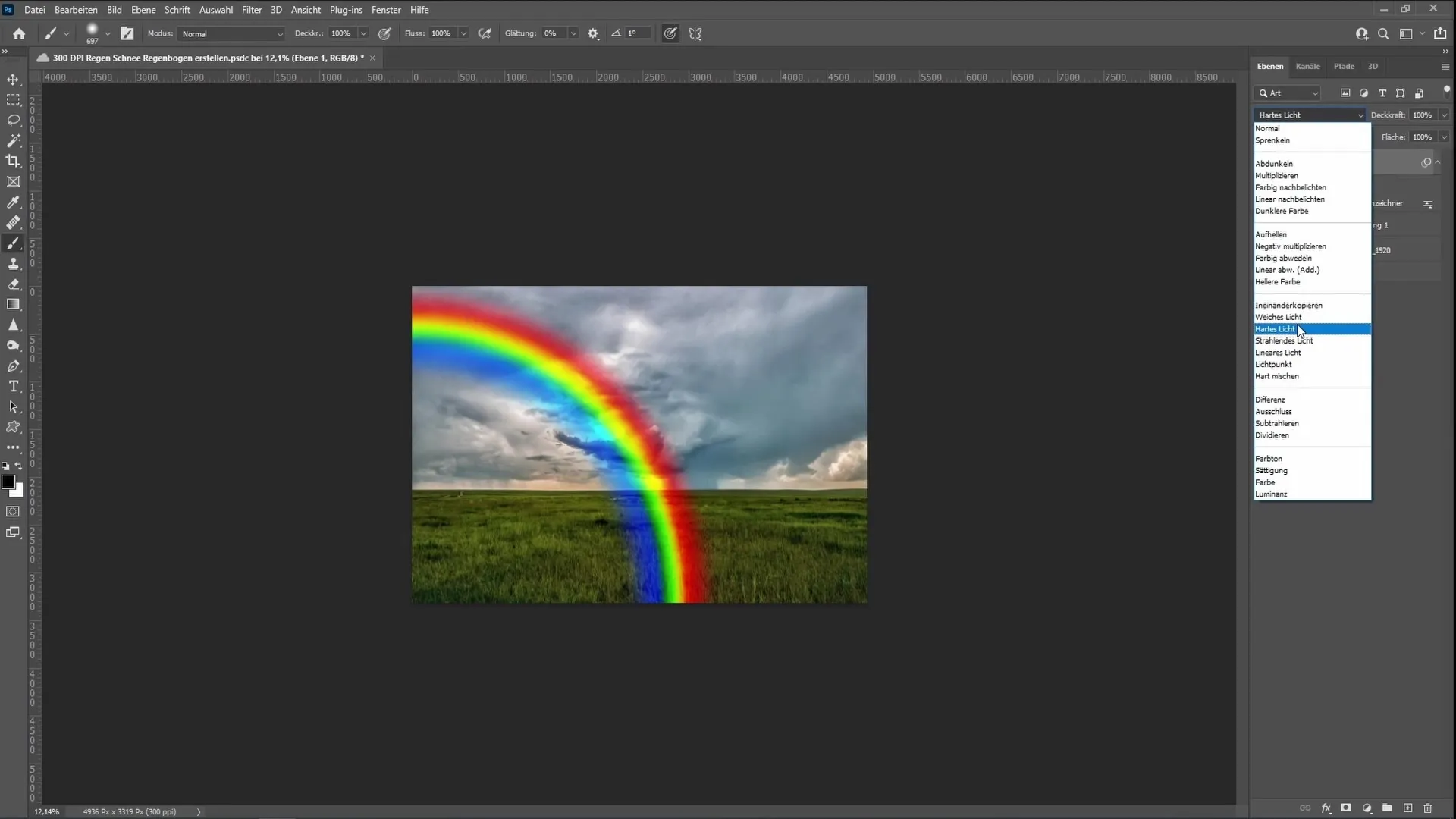Select the Sharpen/Blur tool

click(x=13, y=325)
